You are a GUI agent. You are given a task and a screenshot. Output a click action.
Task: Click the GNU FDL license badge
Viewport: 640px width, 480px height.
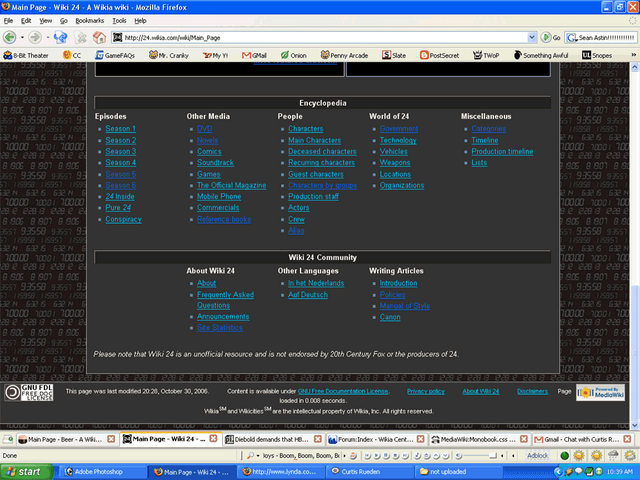29,392
